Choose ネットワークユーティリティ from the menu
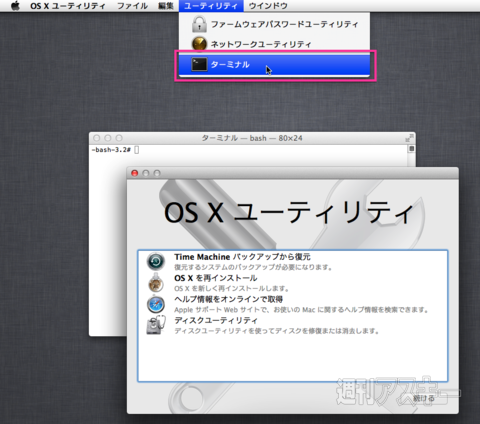Viewport: 480px width, 424px height. click(x=274, y=44)
